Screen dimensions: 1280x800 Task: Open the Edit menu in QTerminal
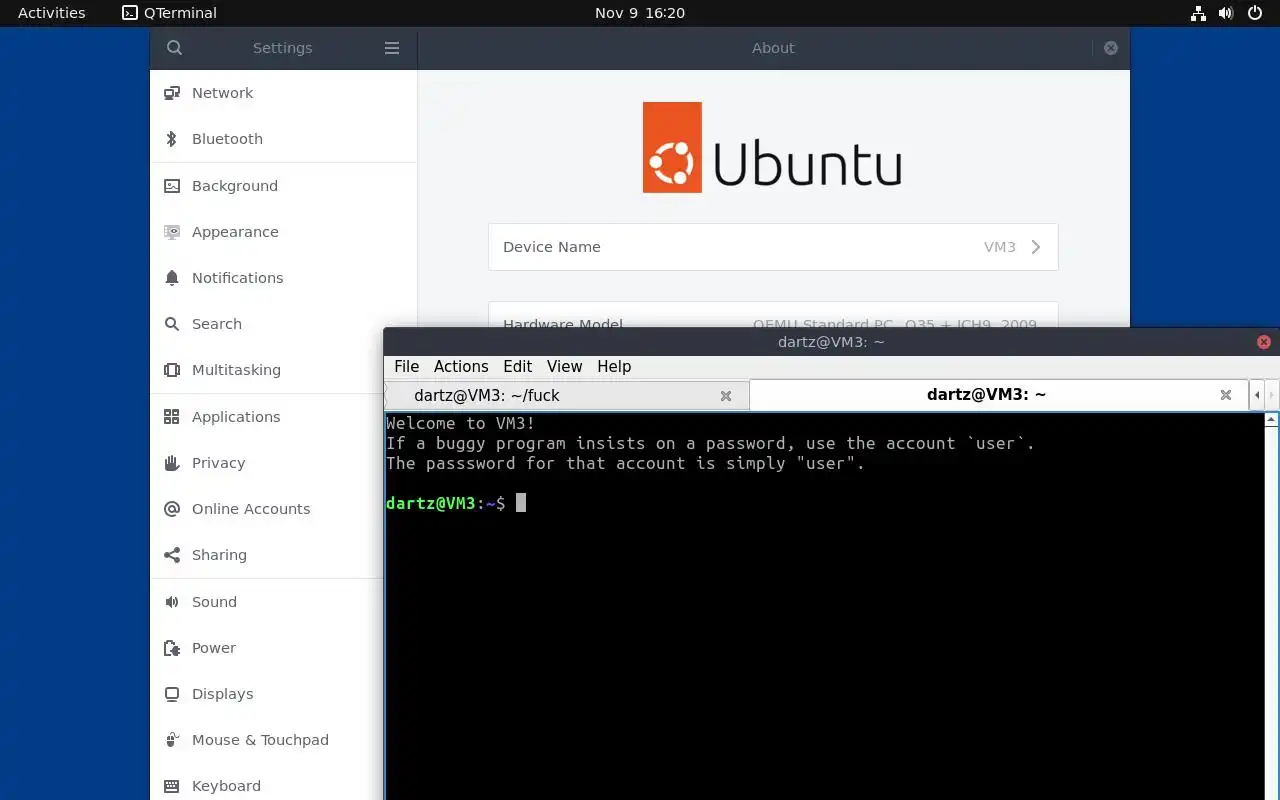click(x=518, y=367)
